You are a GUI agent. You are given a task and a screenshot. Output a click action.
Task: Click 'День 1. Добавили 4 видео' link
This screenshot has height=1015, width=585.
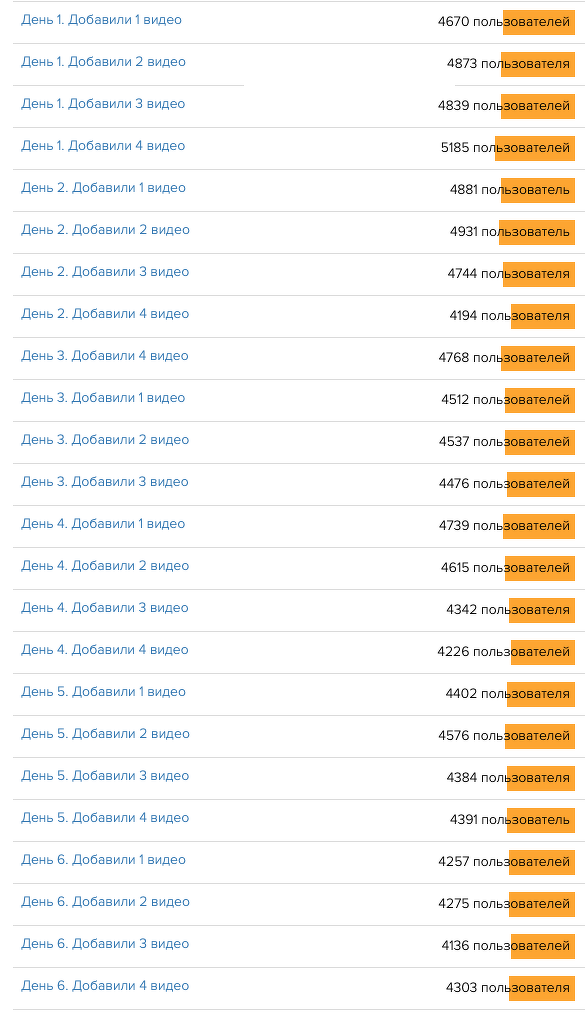tap(103, 146)
